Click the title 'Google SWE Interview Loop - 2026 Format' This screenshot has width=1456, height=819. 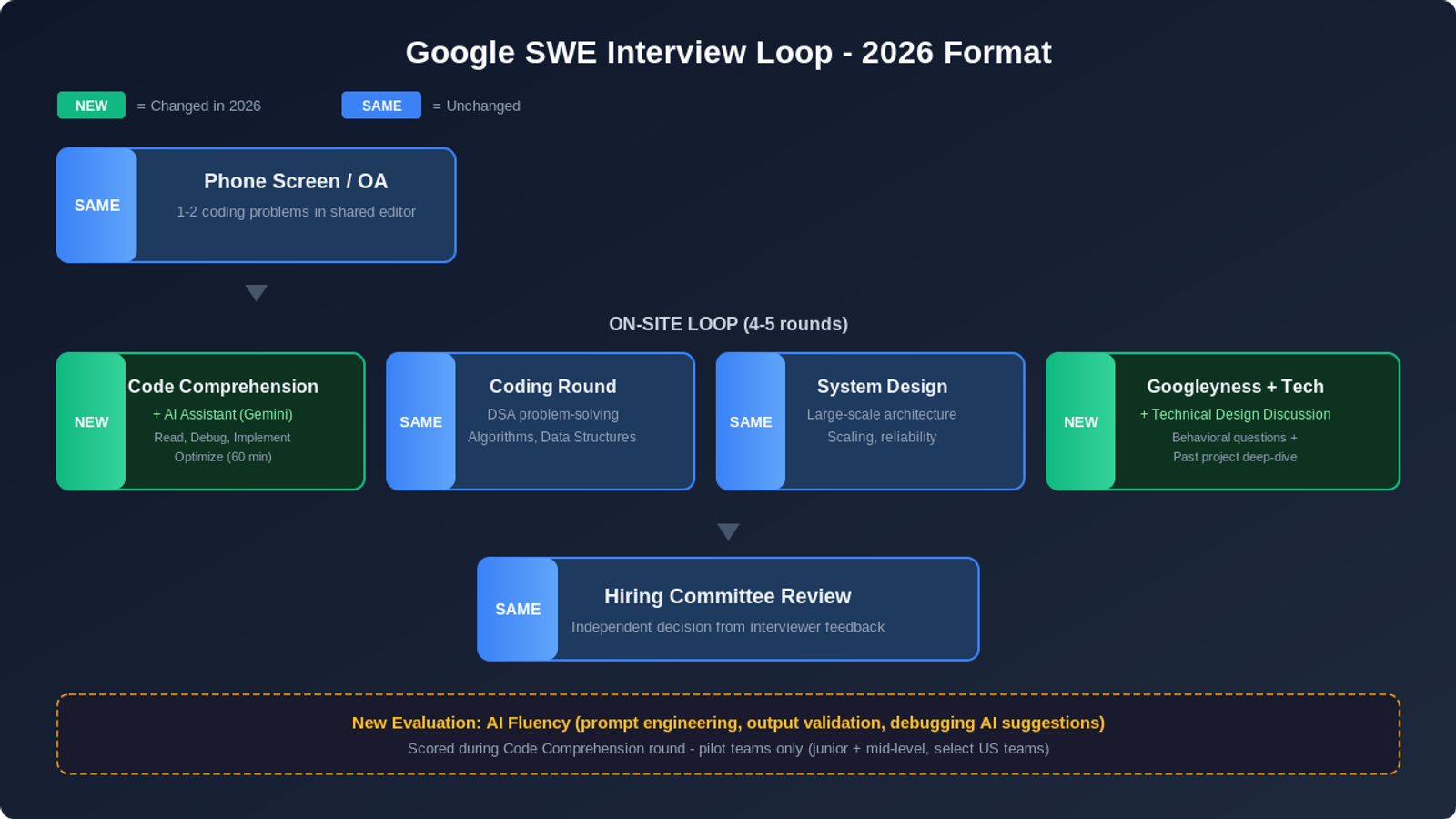tap(728, 53)
